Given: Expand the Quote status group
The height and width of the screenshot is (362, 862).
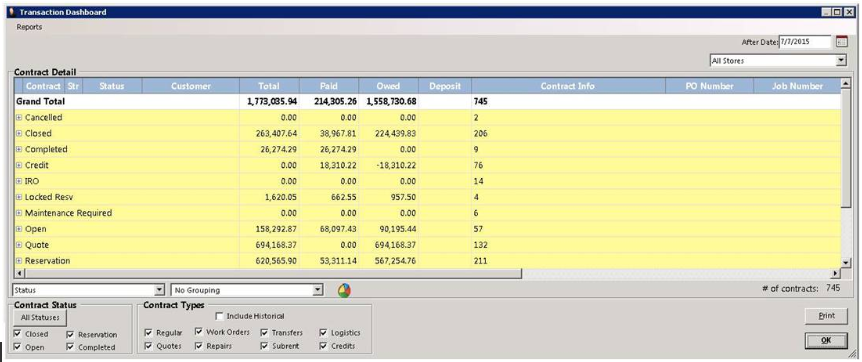Looking at the screenshot, I should click(x=19, y=245).
